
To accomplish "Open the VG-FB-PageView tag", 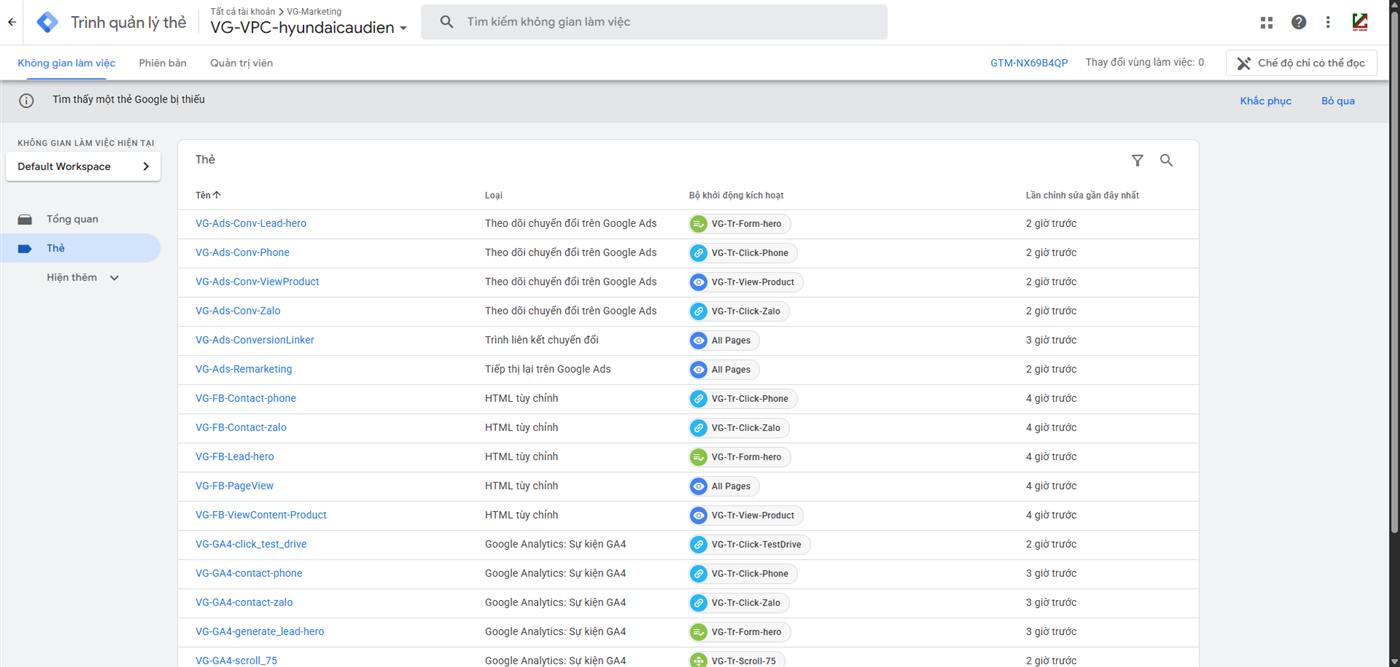I will coord(235,486).
